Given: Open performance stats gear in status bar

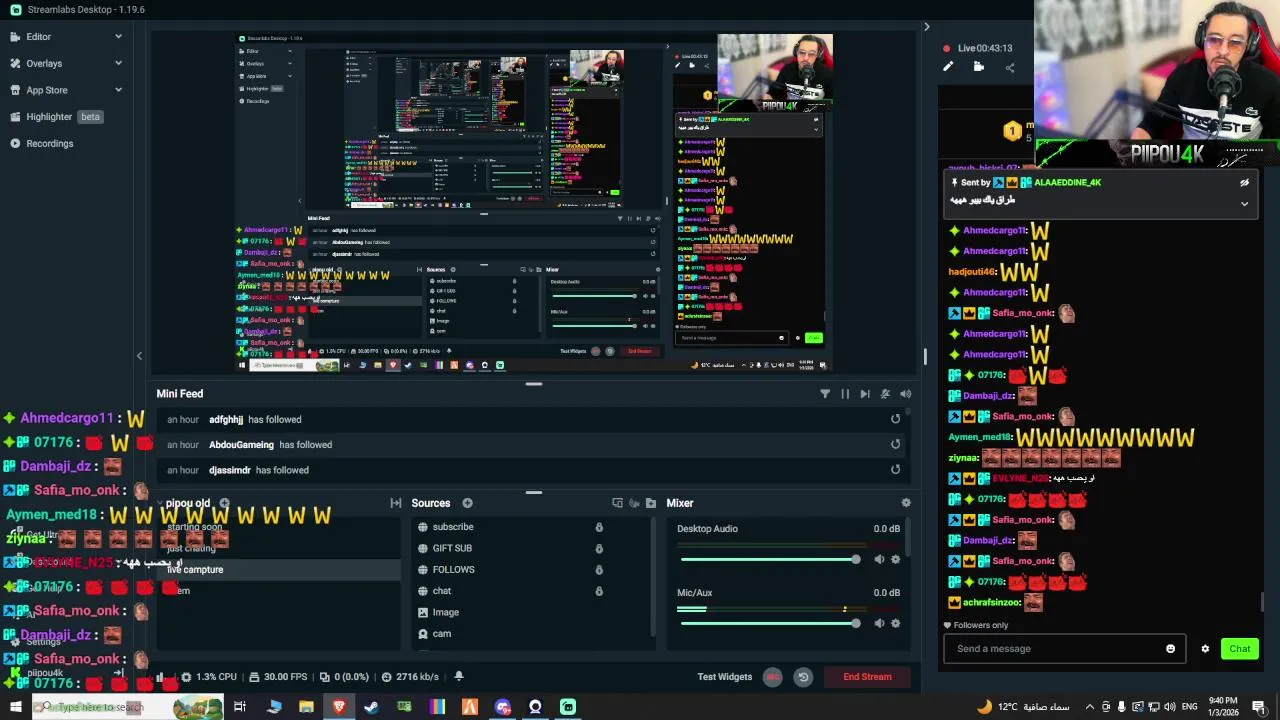Looking at the screenshot, I should tap(186, 677).
